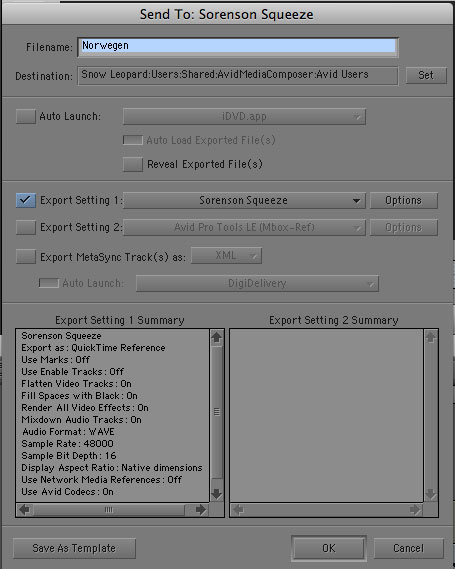Viewport: 455px width, 569px height.
Task: Click up arrow in Export Setting 1 Summary scrollbar
Action: click(217, 337)
